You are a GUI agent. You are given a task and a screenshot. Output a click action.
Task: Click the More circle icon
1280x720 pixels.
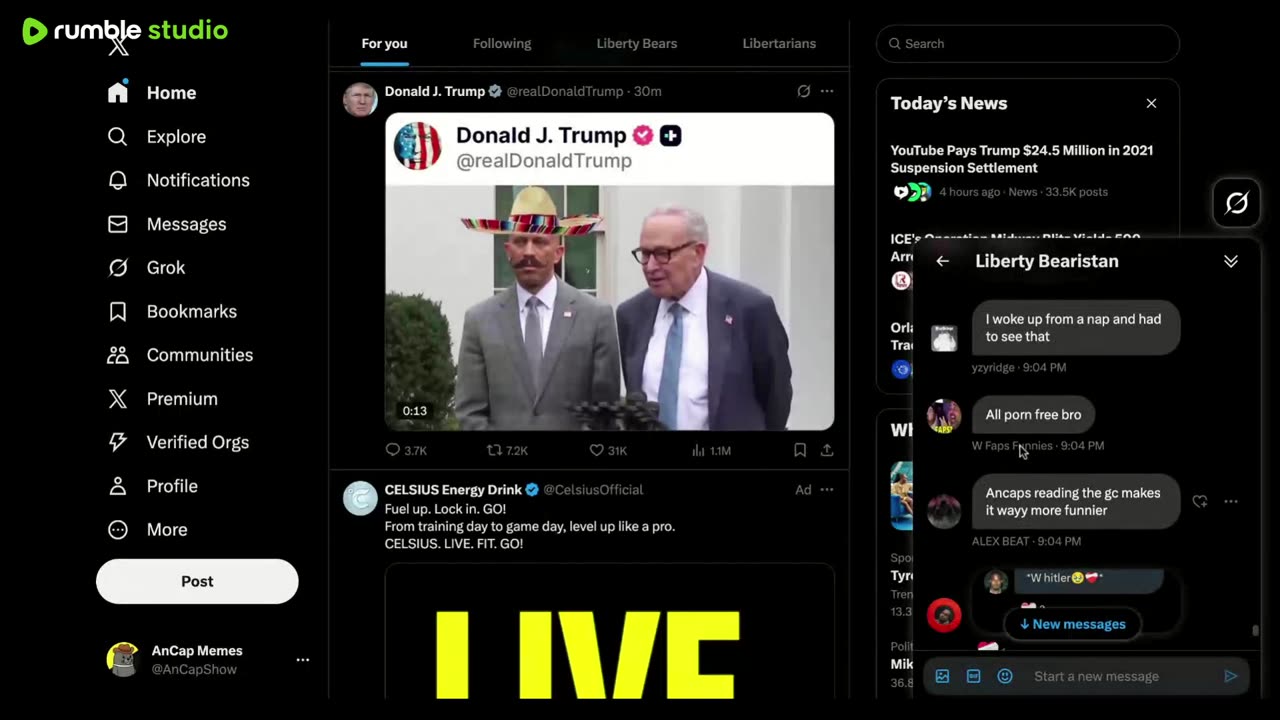tap(118, 530)
